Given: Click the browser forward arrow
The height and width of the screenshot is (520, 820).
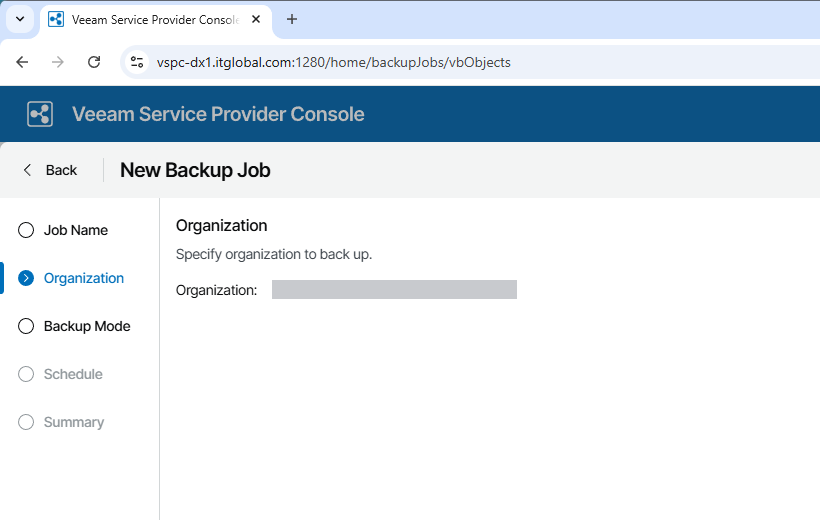Looking at the screenshot, I should [58, 62].
